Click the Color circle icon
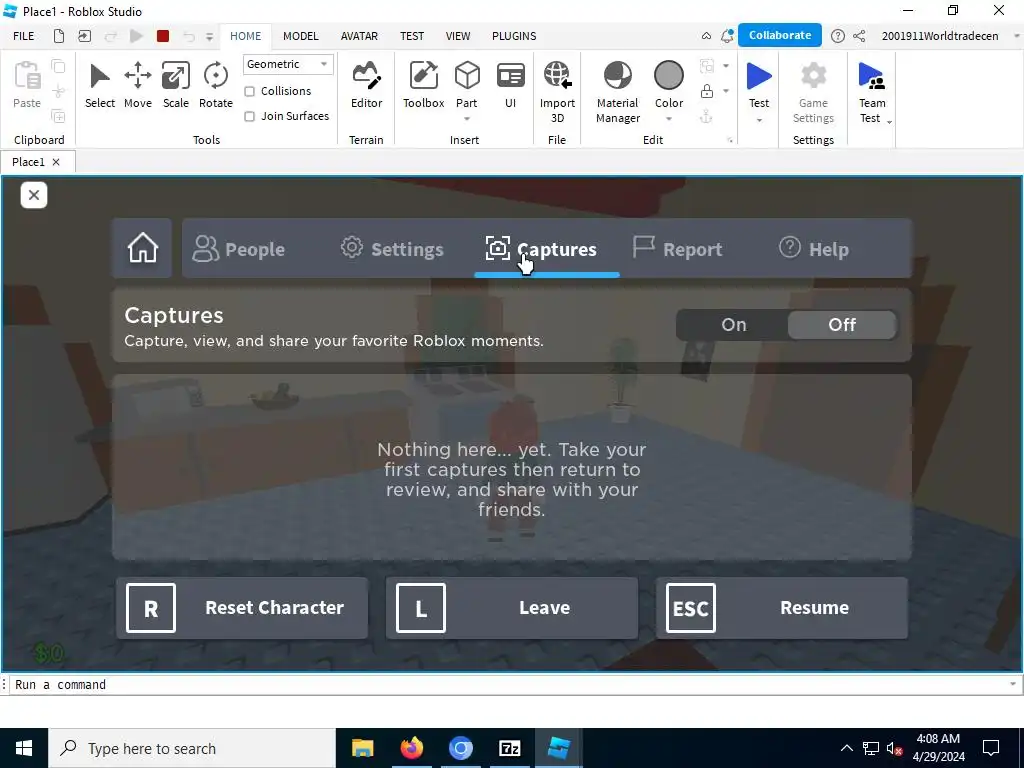 tap(669, 76)
